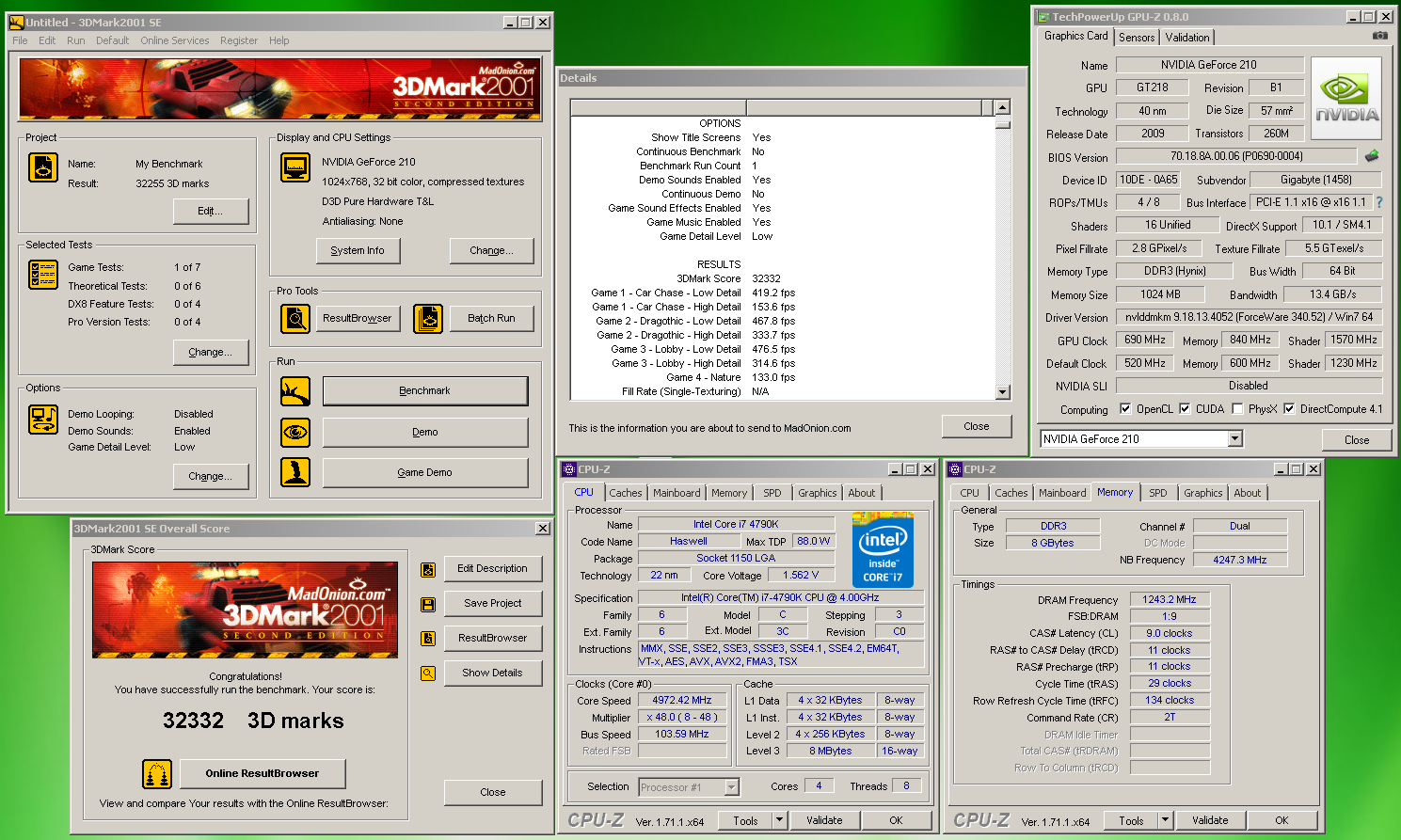
Task: Click the monitor icon in Display and CPU Settings
Action: click(x=295, y=167)
